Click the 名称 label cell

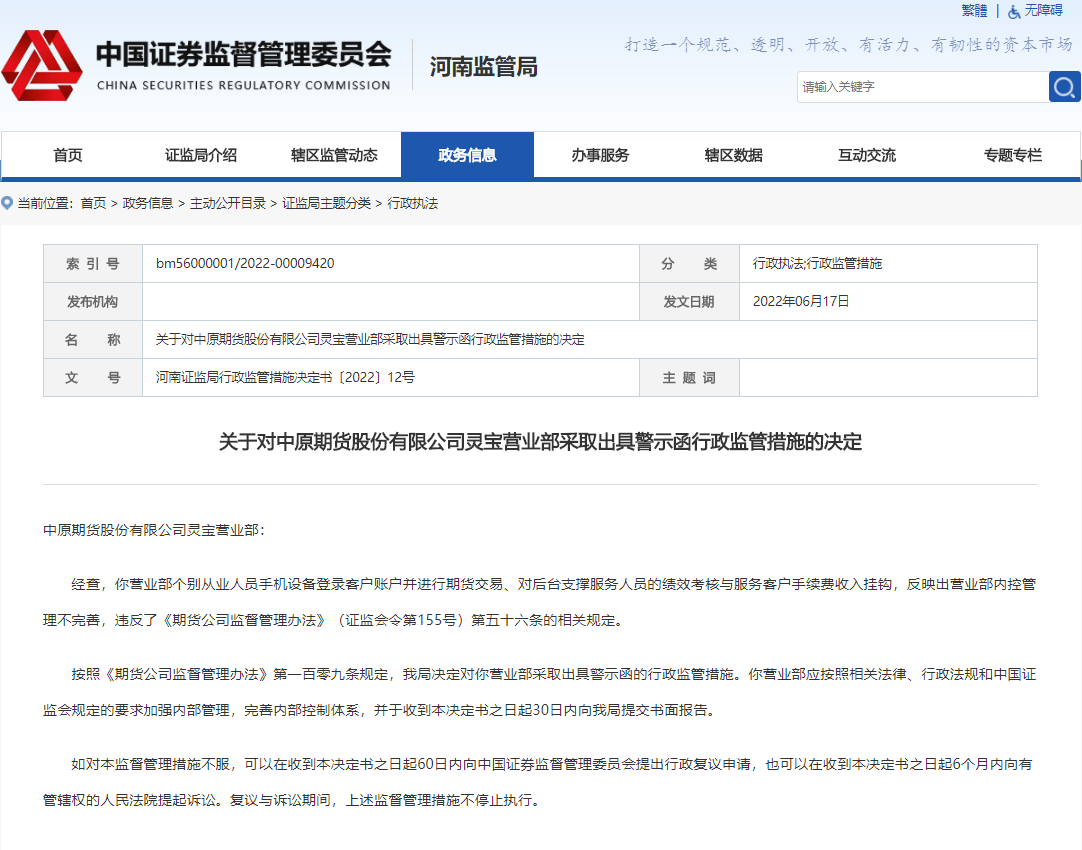point(92,339)
